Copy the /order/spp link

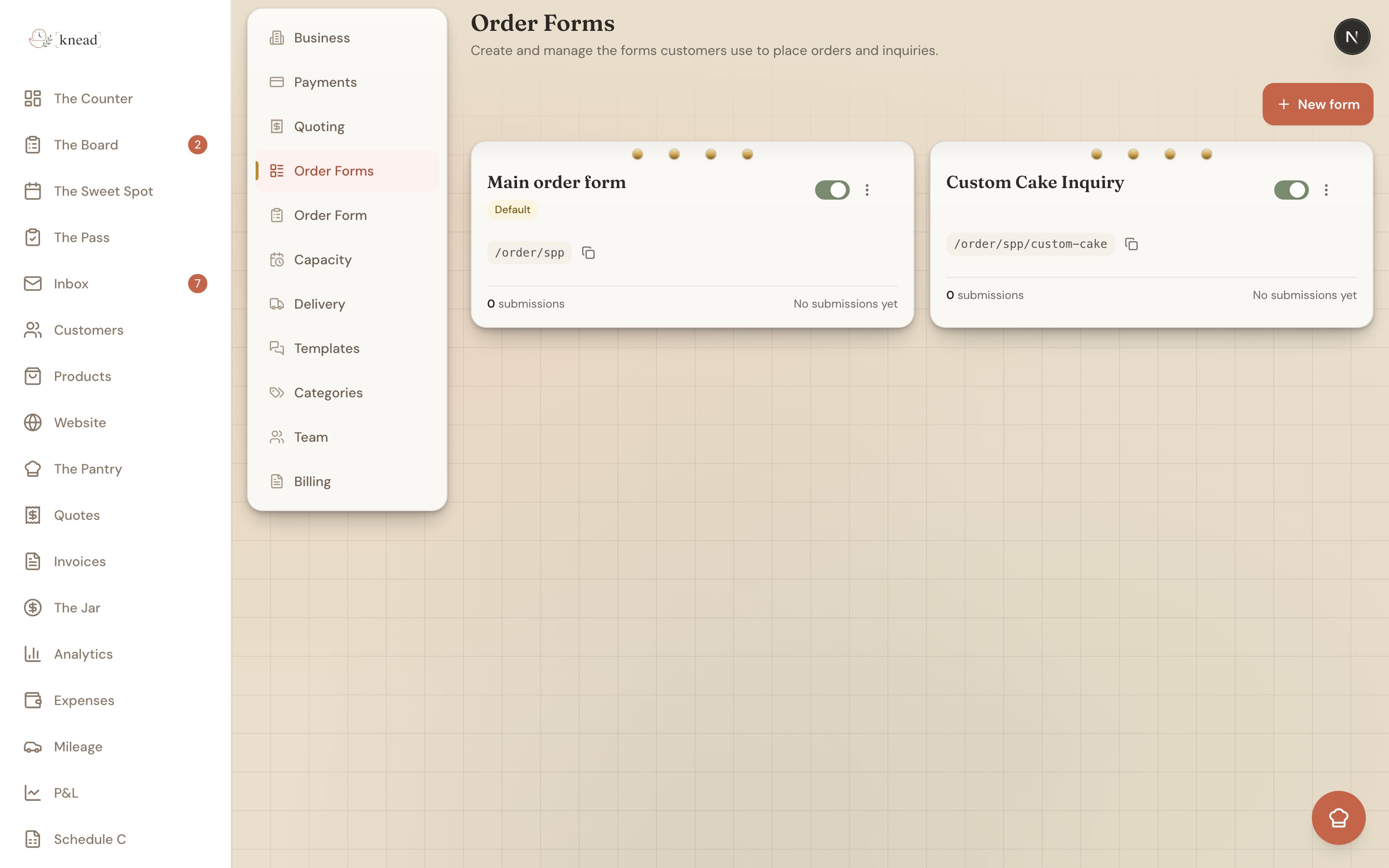(588, 253)
